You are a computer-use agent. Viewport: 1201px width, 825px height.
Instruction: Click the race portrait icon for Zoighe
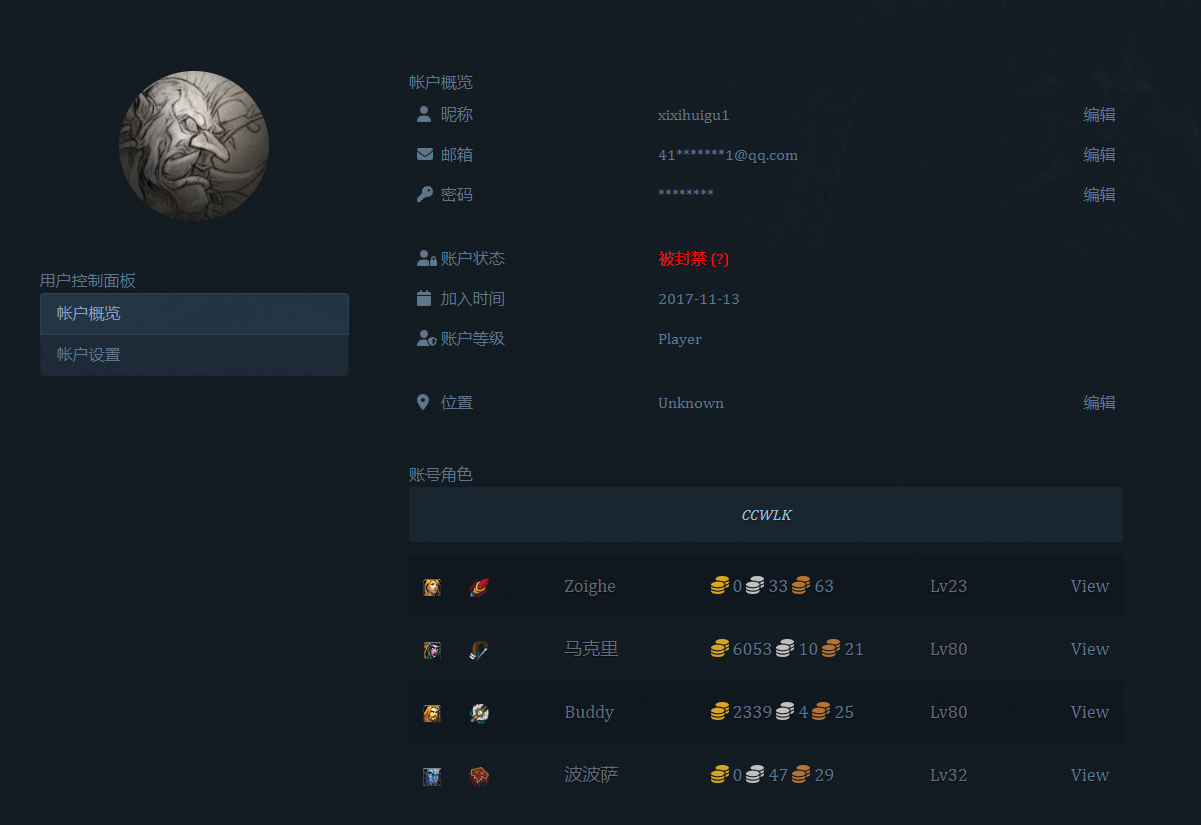[431, 587]
